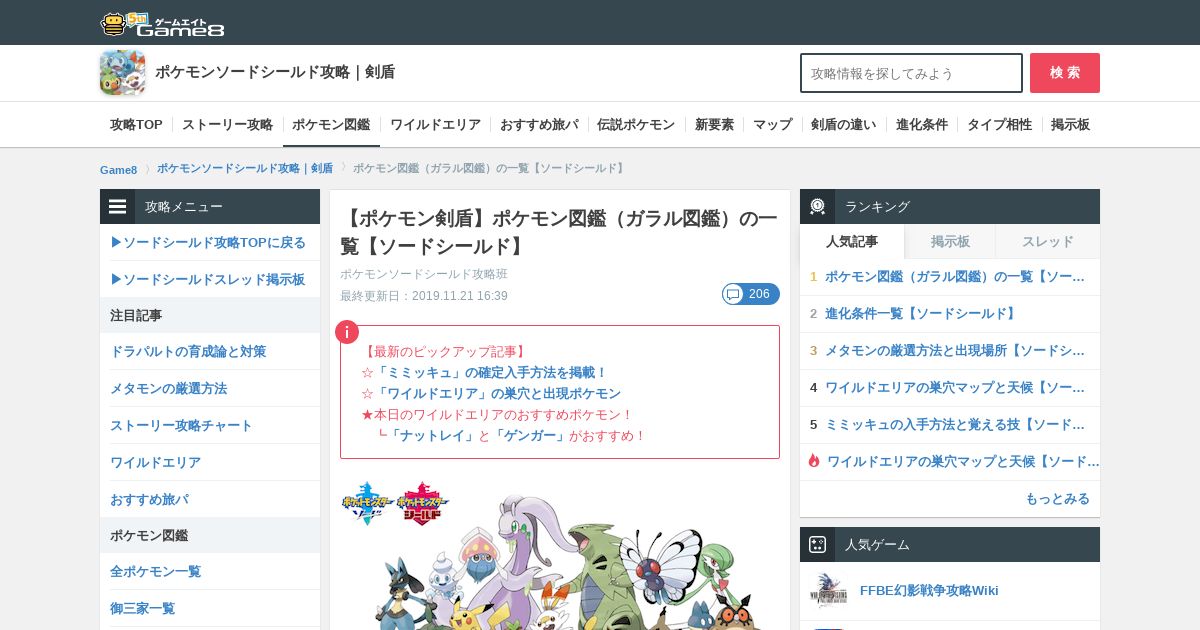Image resolution: width=1200 pixels, height=630 pixels.
Task: Open ▶ソードシールドスレッド掲示板 sidebar link
Action: pos(207,280)
